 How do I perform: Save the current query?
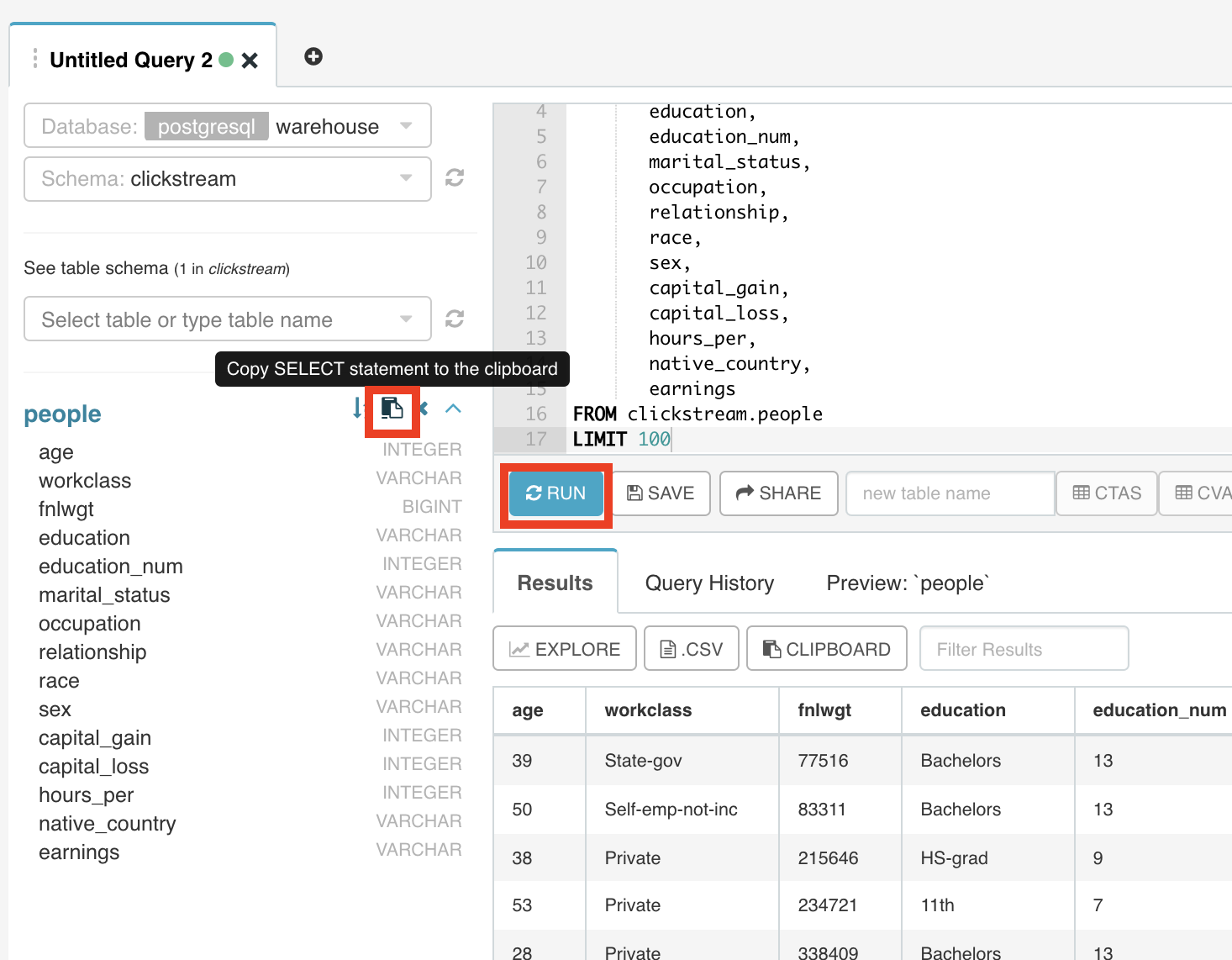point(661,493)
